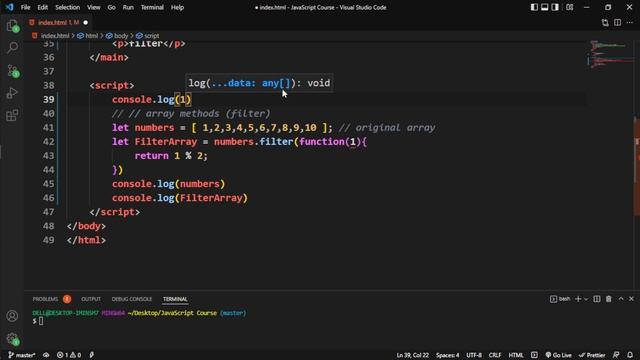The image size is (640, 360).
Task: Click the Open Changes icon in editor toolbar
Action: (605, 22)
